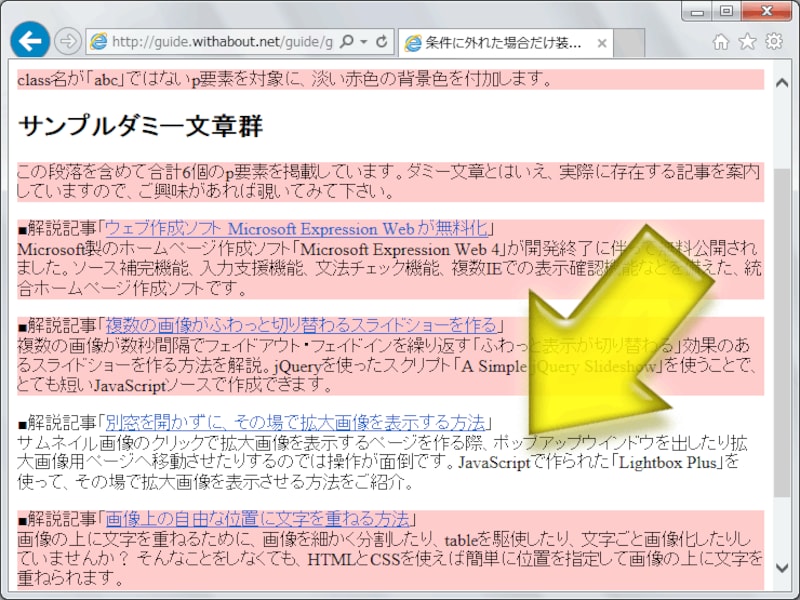Follow link 別窓を開かずに、その場で拡大画像を表示する方法
800x600 pixels.
click(295, 422)
